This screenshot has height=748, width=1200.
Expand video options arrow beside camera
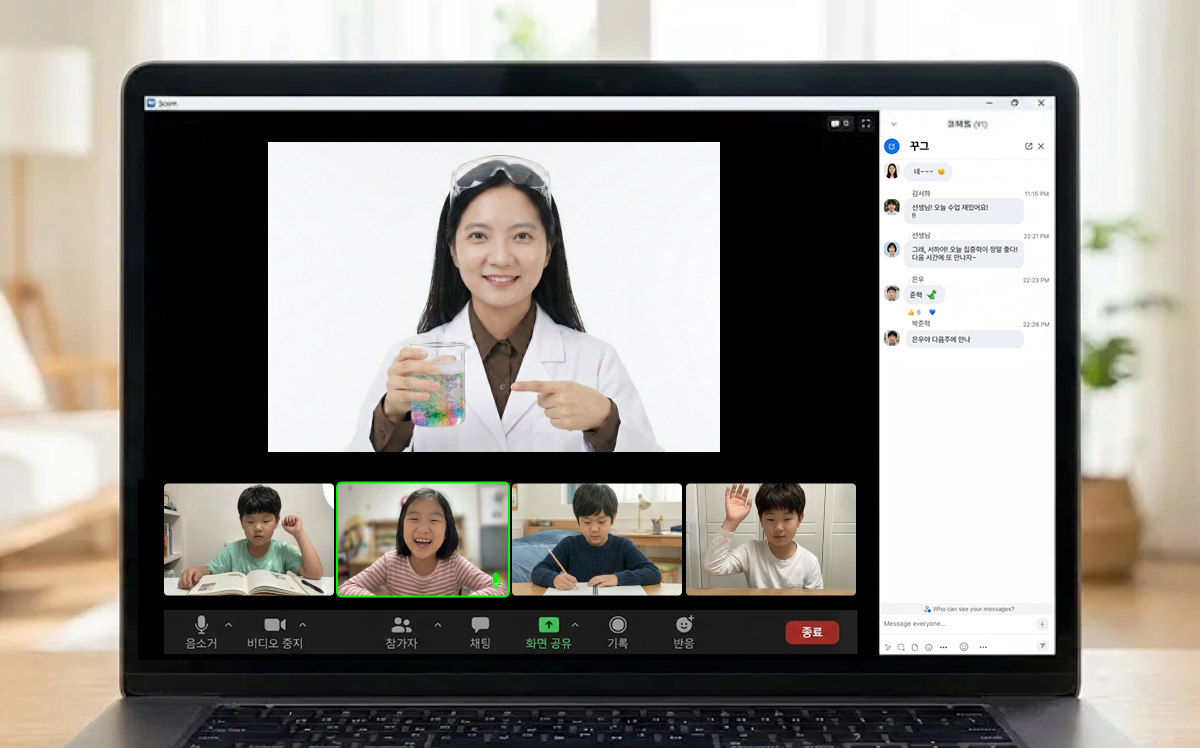coord(303,625)
